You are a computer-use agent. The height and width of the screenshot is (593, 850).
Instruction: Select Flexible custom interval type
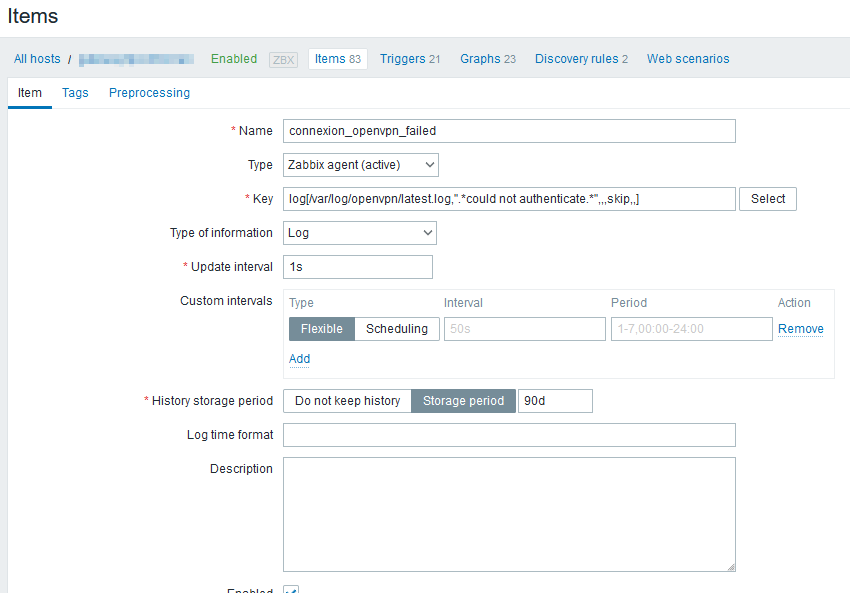[x=321, y=329]
